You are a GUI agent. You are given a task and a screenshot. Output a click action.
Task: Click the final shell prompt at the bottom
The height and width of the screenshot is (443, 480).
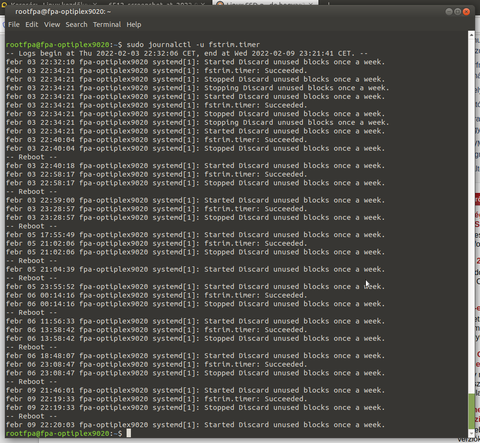click(x=64, y=434)
